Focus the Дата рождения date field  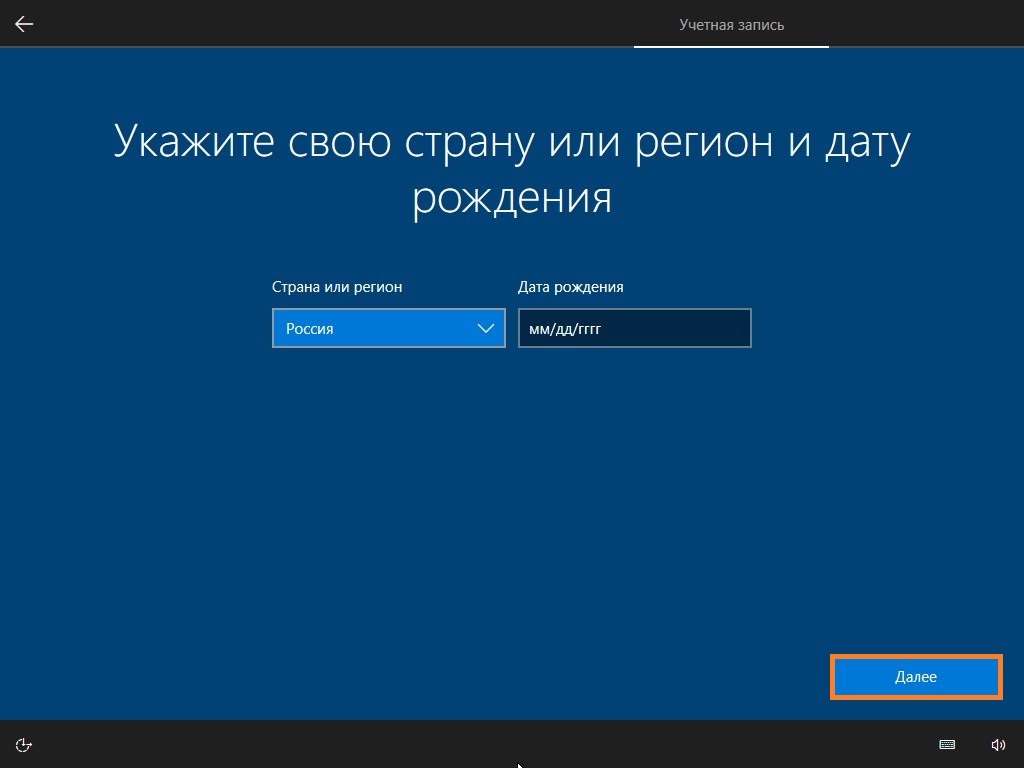tap(635, 328)
